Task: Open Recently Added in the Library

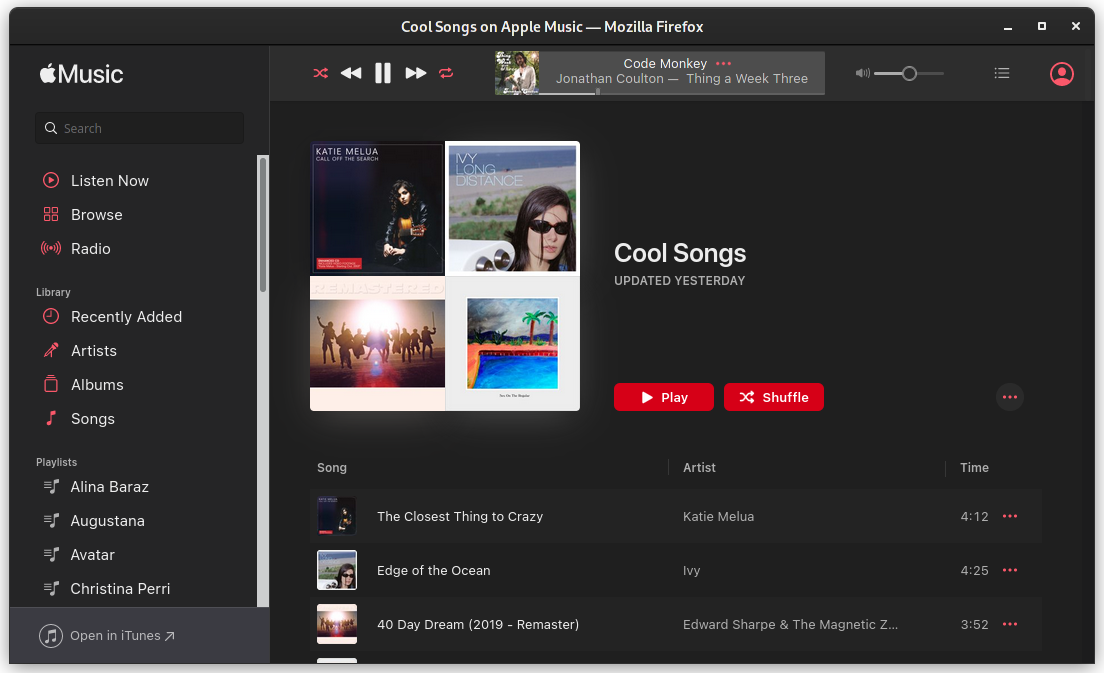Action: [x=126, y=316]
